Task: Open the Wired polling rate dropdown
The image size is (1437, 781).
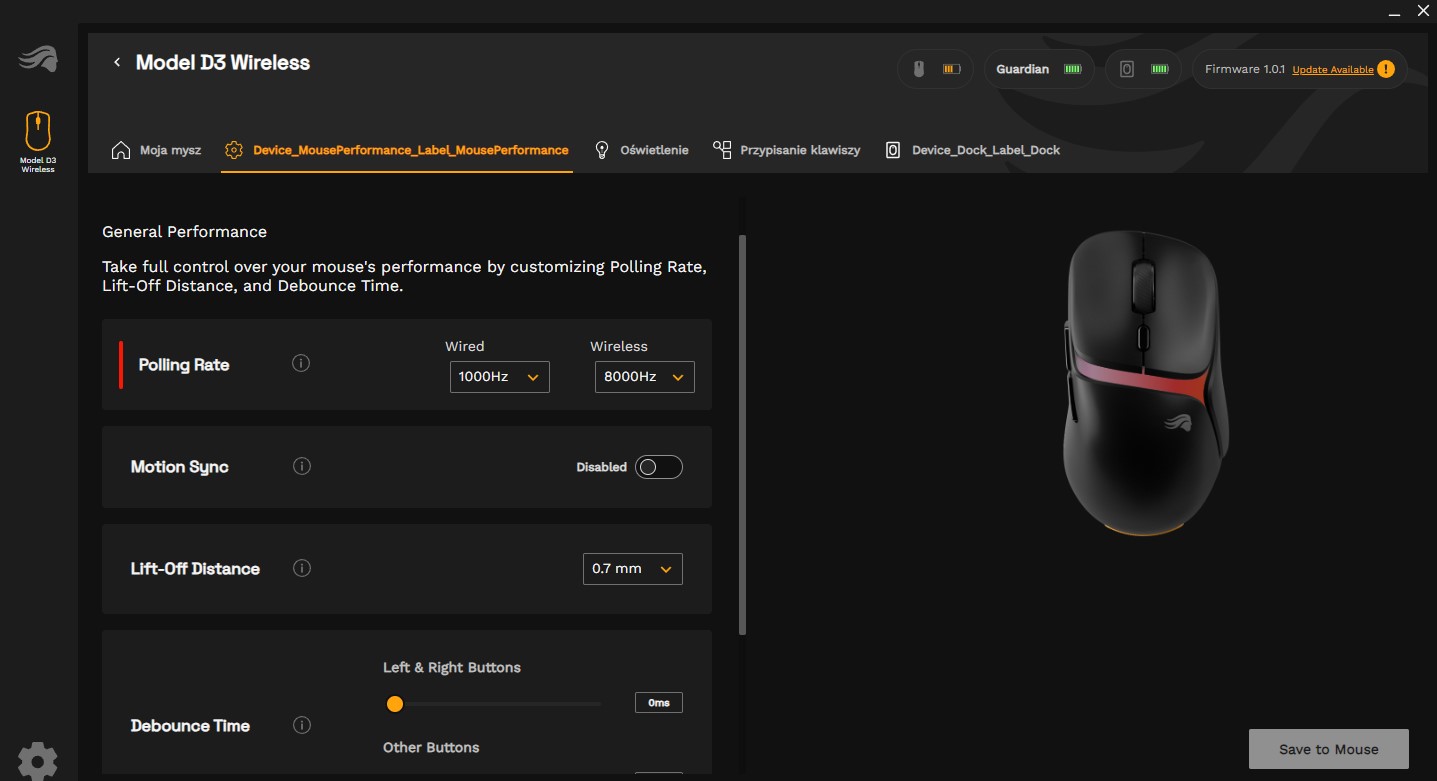Action: tap(499, 377)
